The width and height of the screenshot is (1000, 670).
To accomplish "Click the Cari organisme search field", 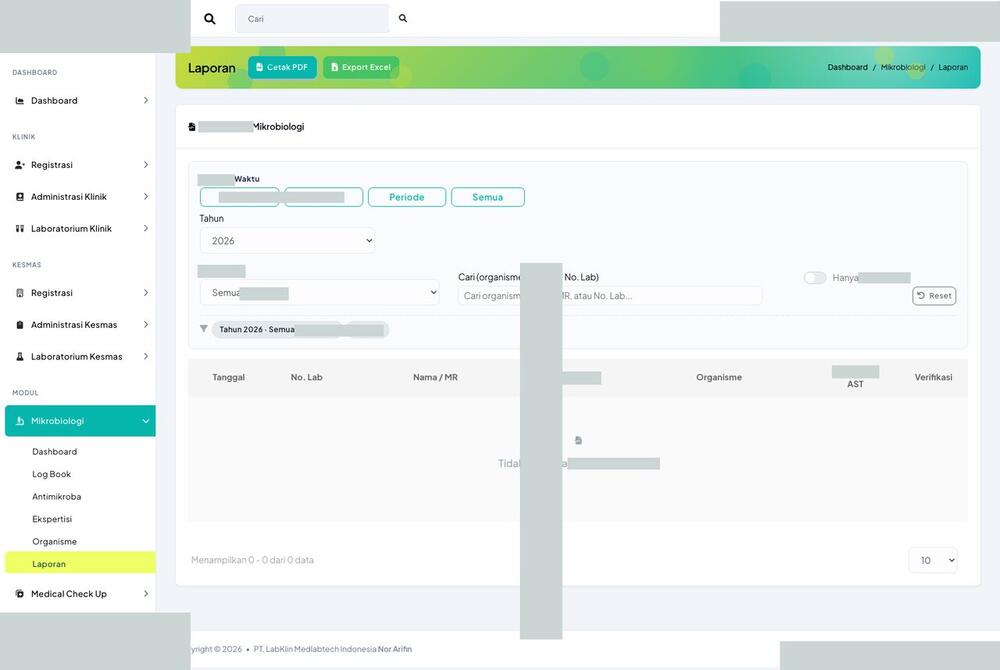I will pos(610,296).
